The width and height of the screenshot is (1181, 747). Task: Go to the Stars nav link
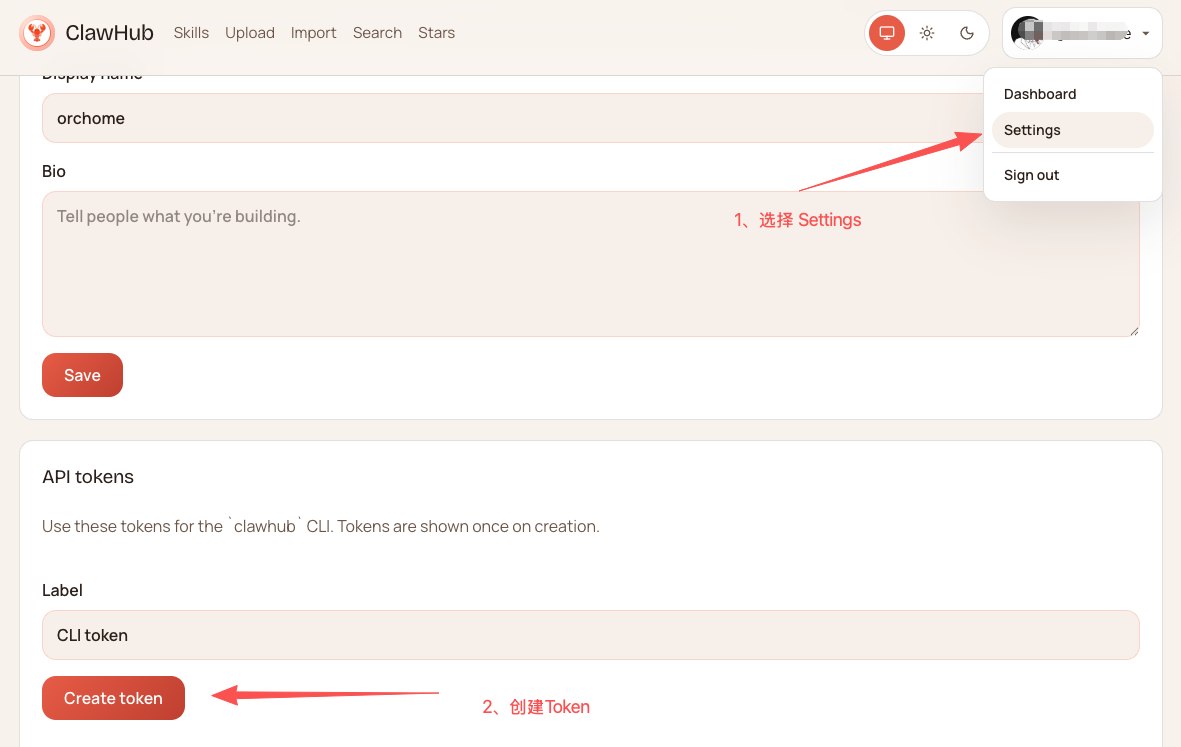[436, 33]
